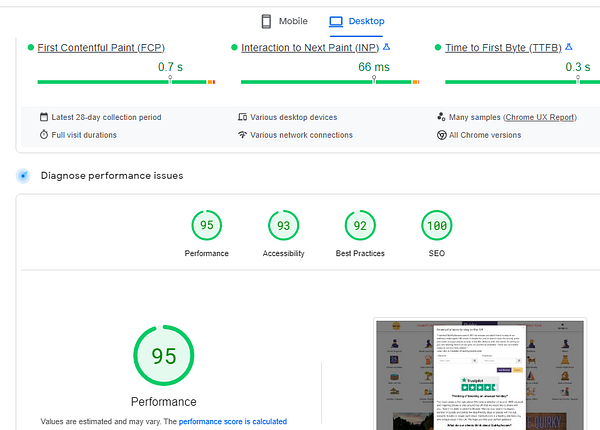Click the experimental flask icon beside TTFB

tap(569, 47)
